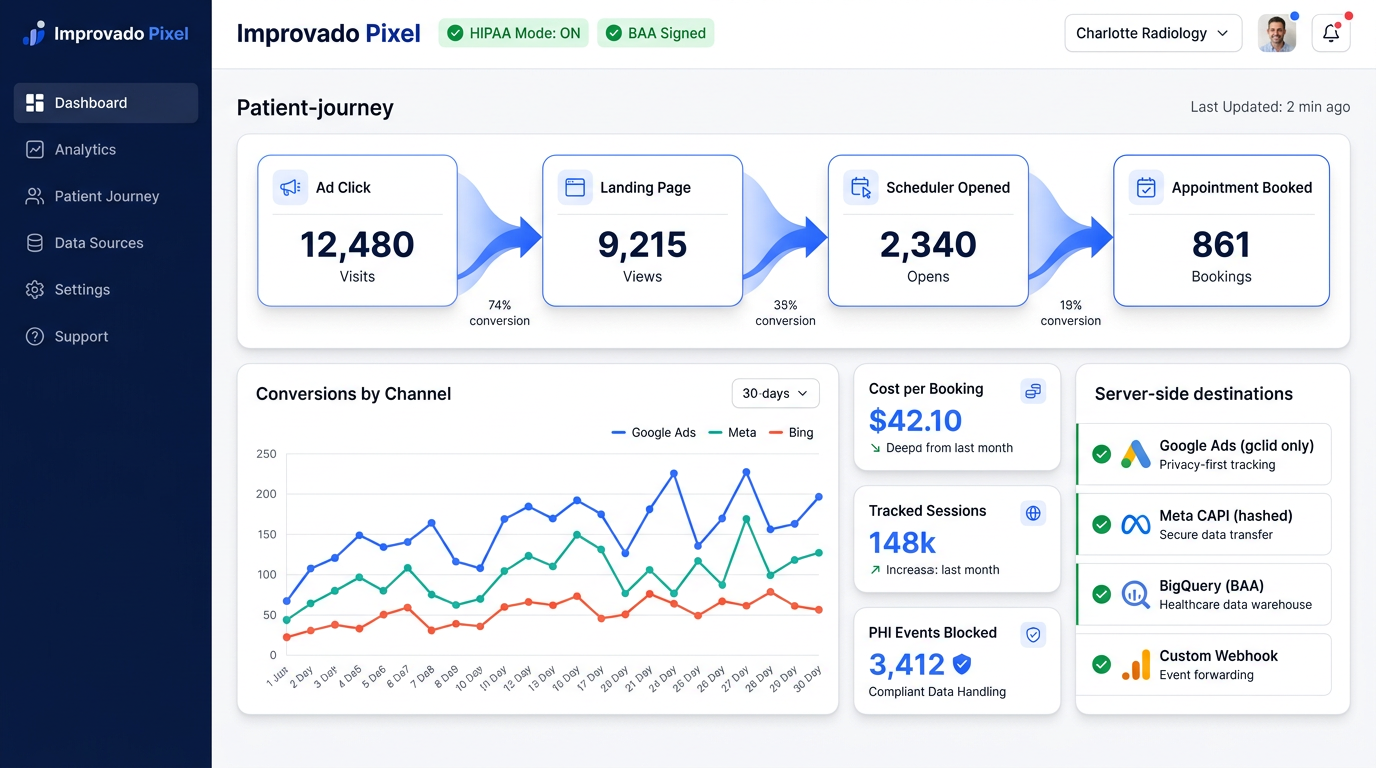Click the Support question mark icon
Screen dimensions: 1376x768
(x=35, y=336)
